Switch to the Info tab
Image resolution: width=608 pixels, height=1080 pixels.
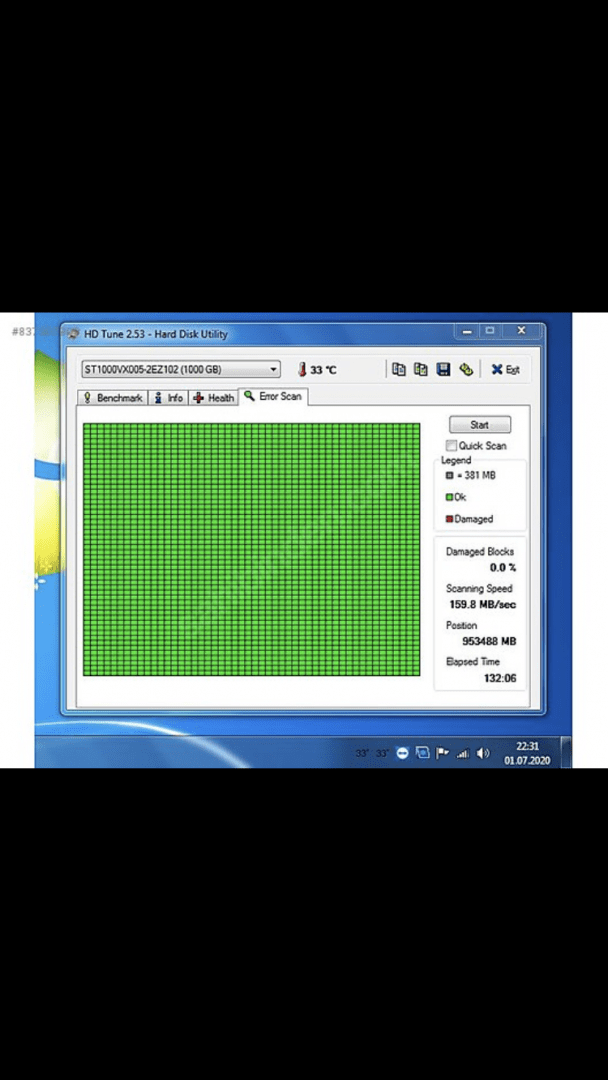coord(169,397)
